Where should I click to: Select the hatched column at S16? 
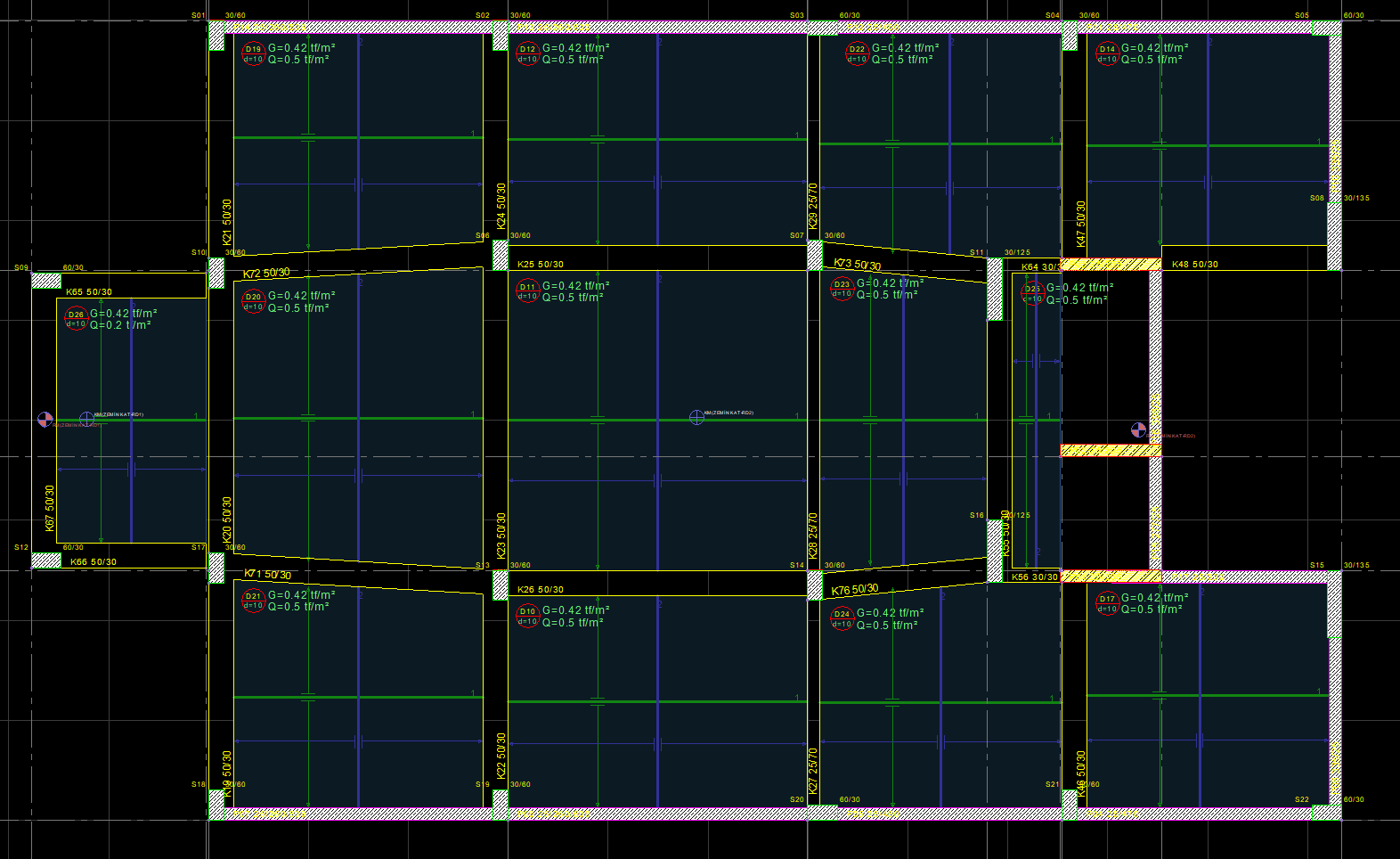(x=995, y=551)
